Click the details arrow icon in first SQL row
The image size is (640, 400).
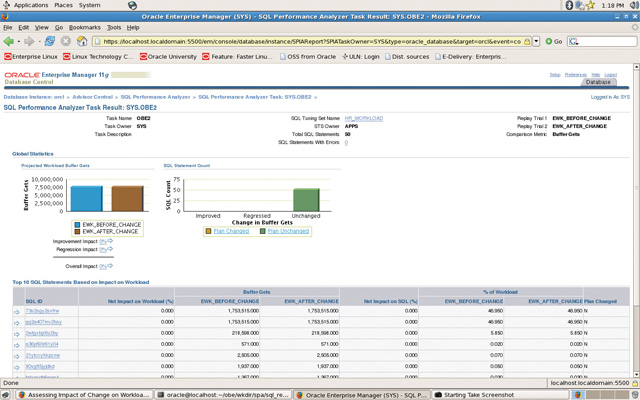tap(16, 312)
